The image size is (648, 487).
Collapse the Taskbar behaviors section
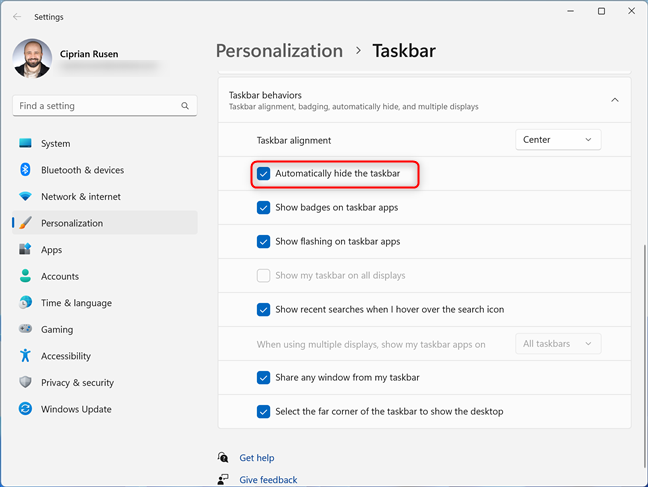coord(615,100)
